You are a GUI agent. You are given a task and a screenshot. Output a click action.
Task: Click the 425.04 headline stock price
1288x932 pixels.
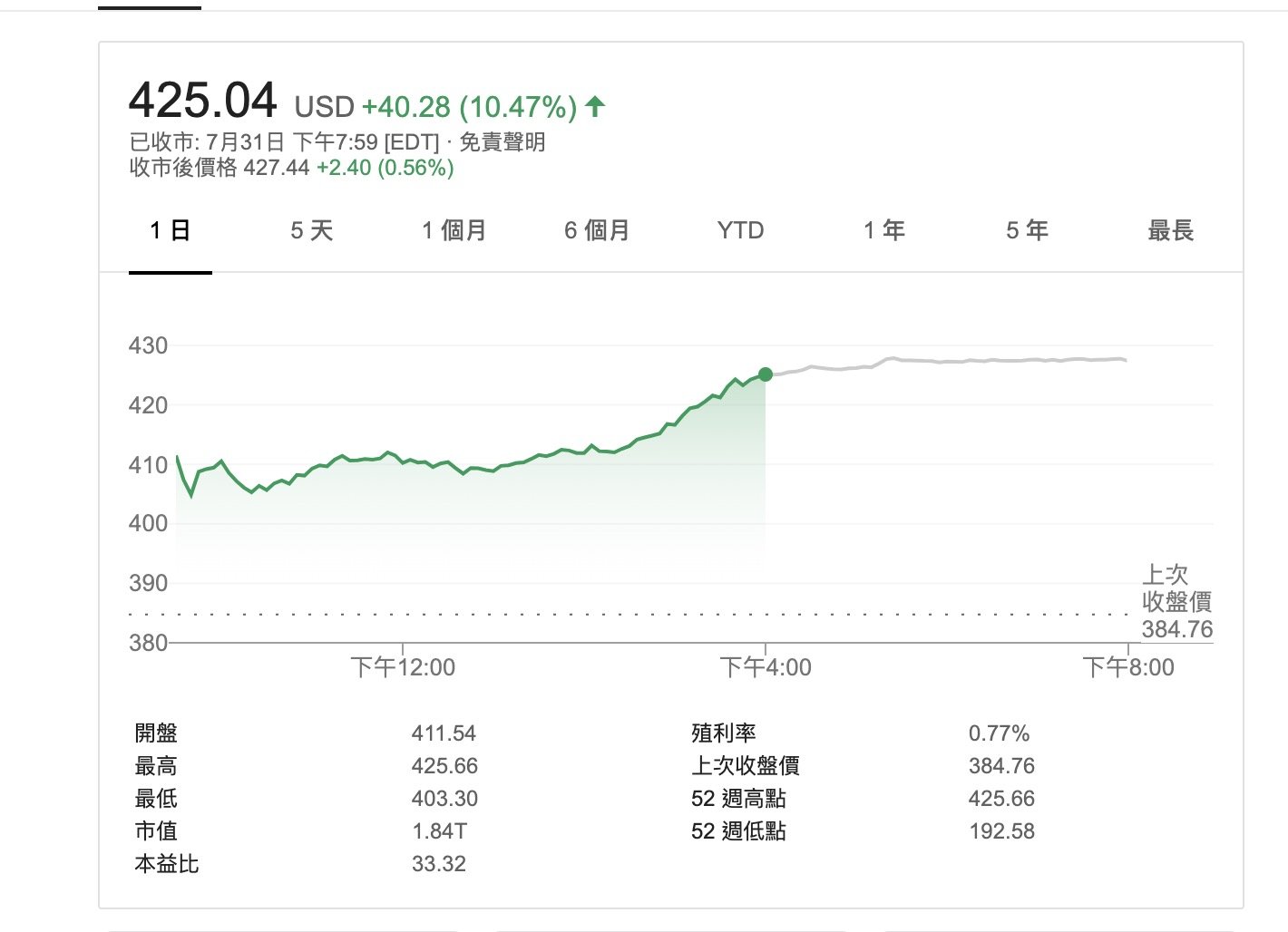coord(203,101)
